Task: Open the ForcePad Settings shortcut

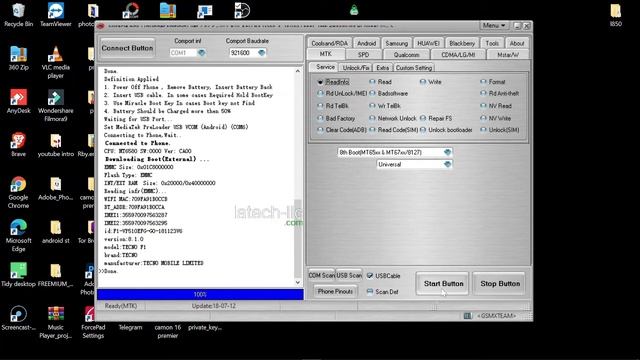Action: (93, 322)
